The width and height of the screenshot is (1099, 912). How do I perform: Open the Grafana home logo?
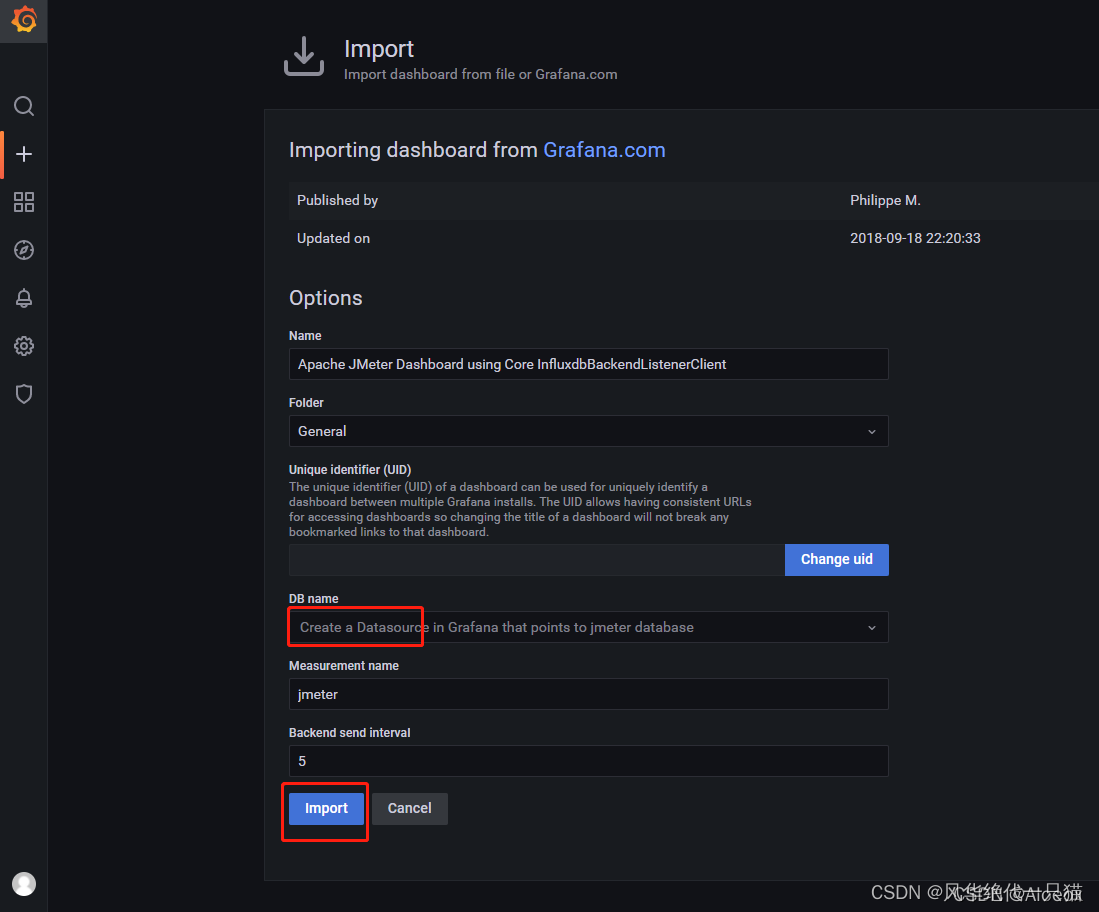pyautogui.click(x=24, y=20)
